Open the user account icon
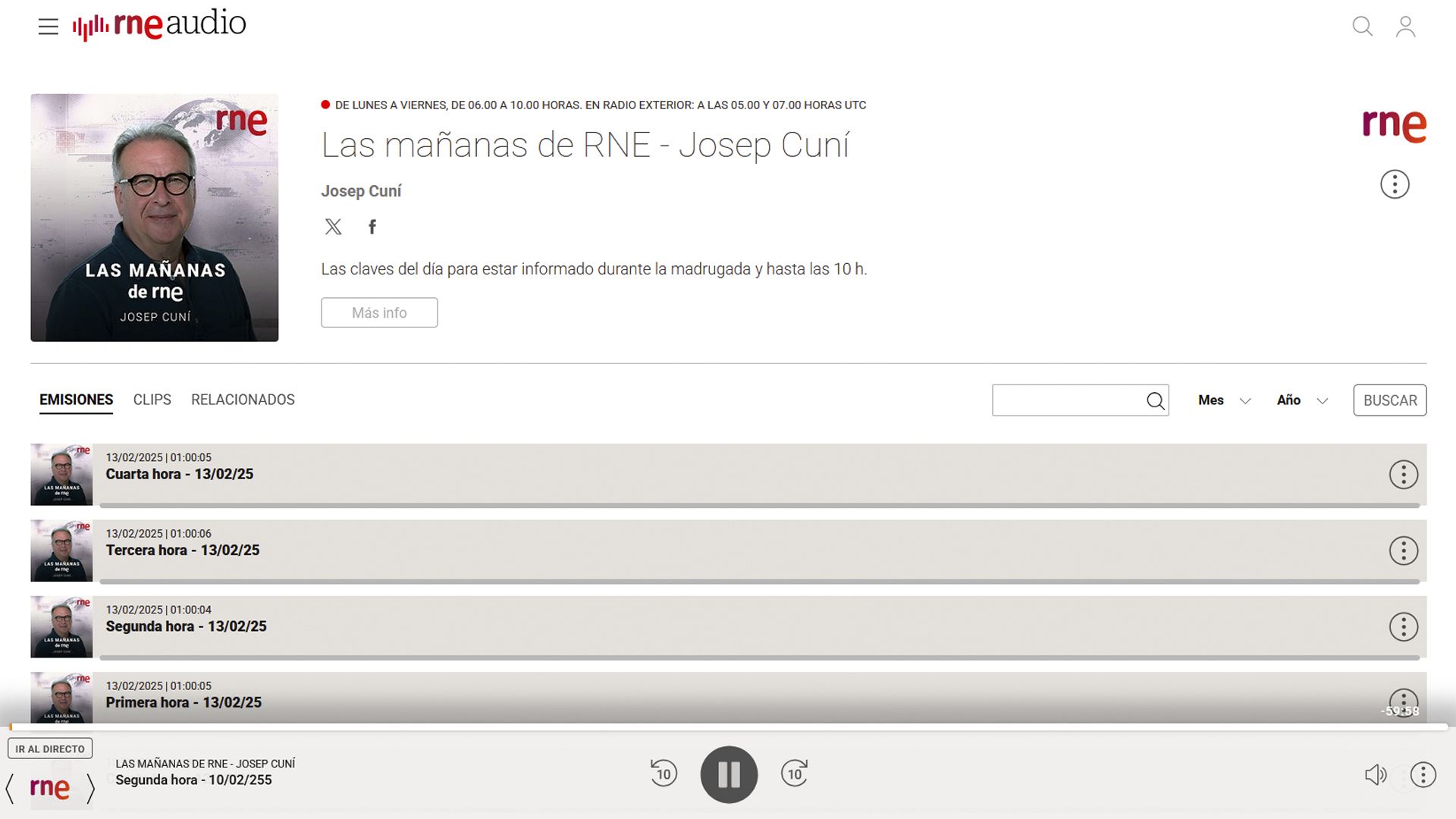1456x819 pixels. click(x=1405, y=27)
